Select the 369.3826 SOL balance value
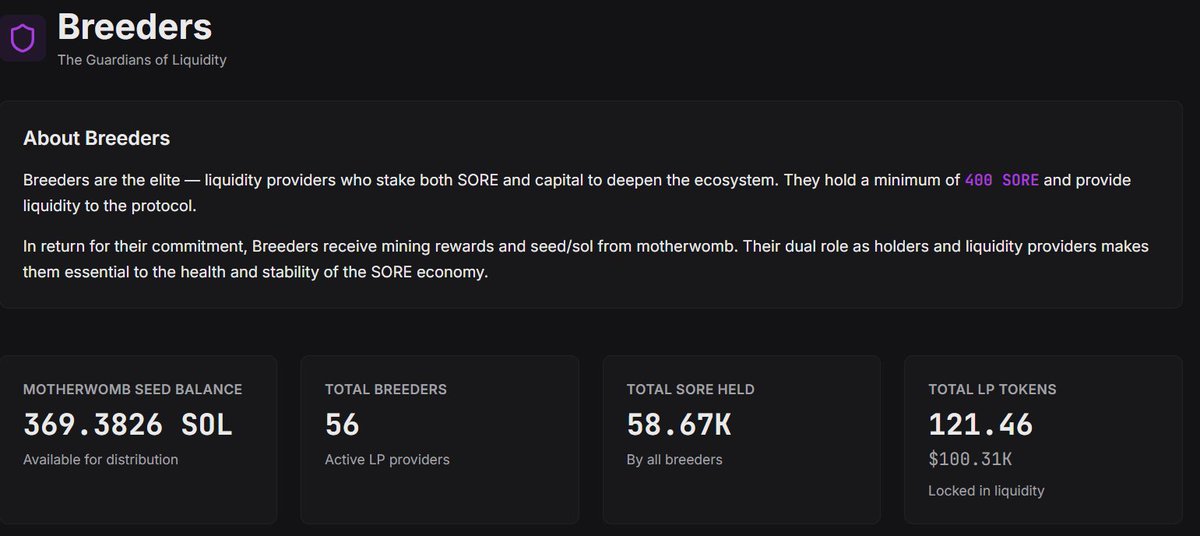The height and width of the screenshot is (536, 1200). [127, 425]
